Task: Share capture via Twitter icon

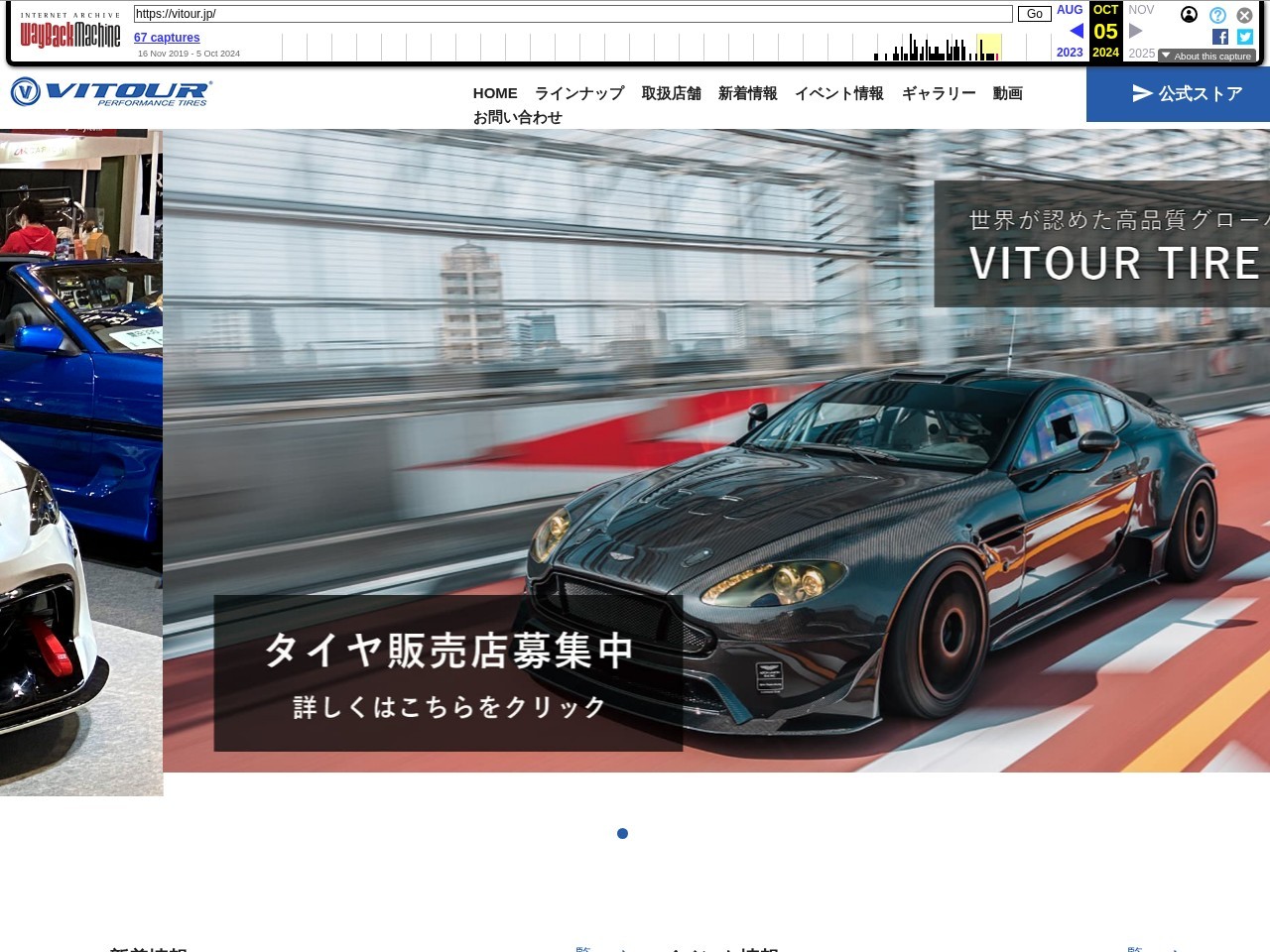Action: 1245,37
